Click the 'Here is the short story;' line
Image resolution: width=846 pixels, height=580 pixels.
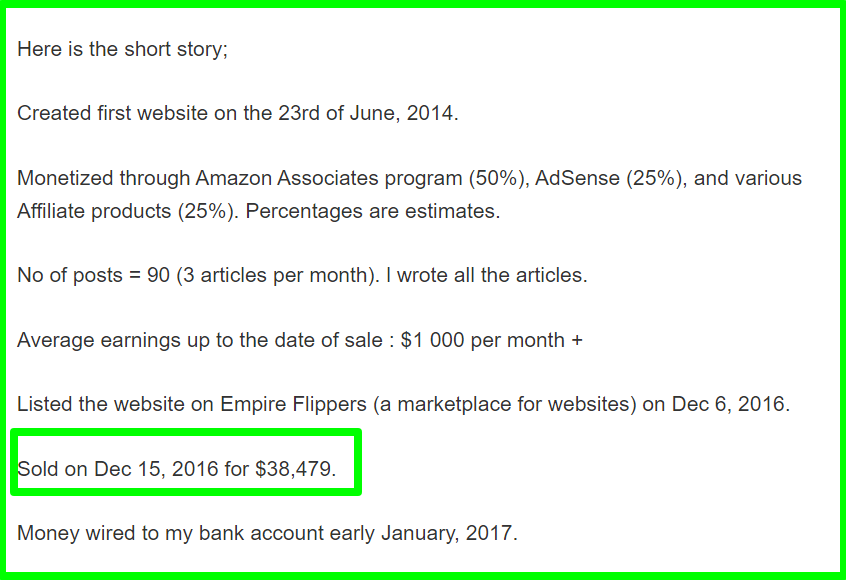(x=122, y=49)
